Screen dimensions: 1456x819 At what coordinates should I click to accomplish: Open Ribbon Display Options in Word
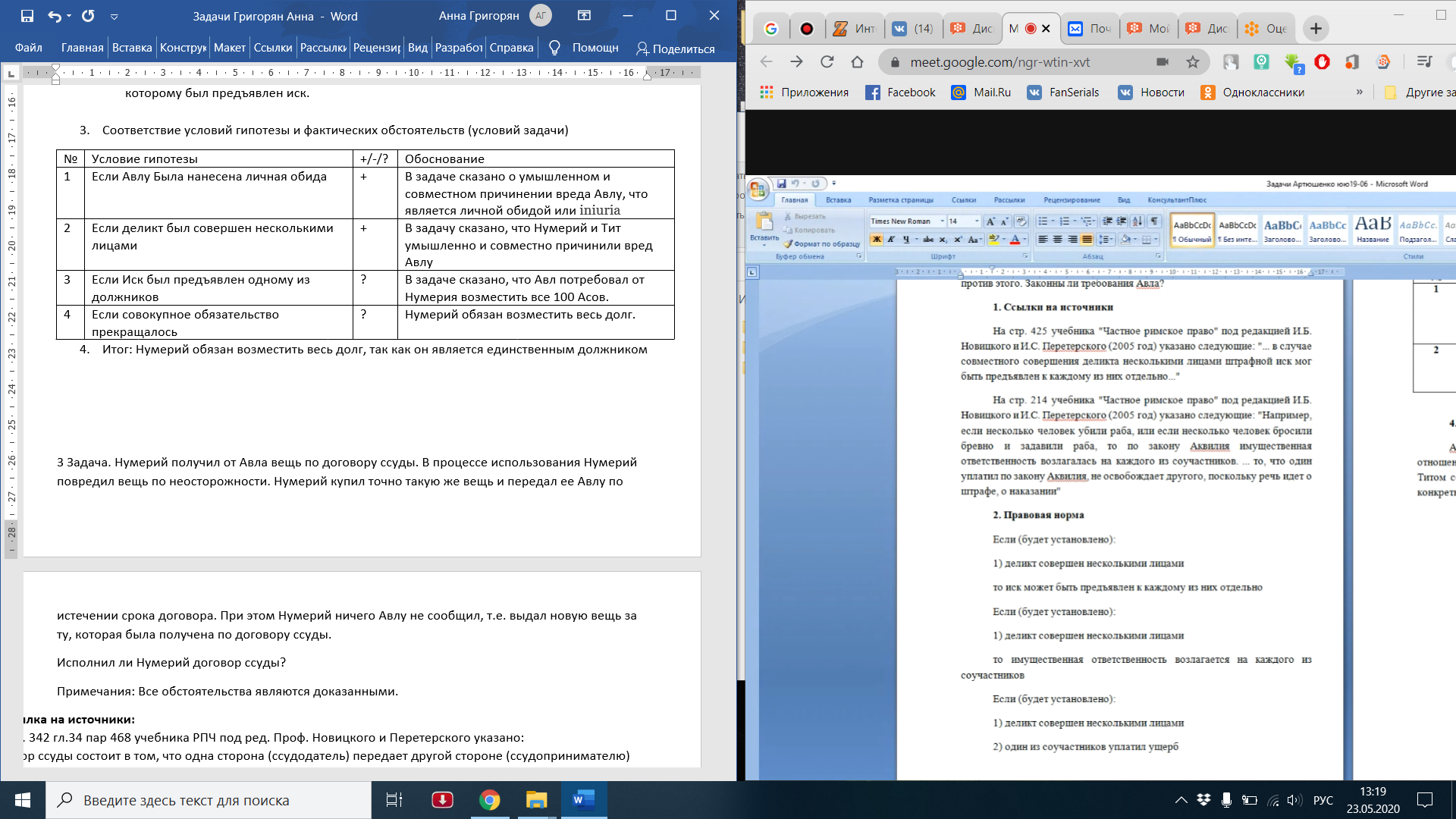[x=584, y=16]
